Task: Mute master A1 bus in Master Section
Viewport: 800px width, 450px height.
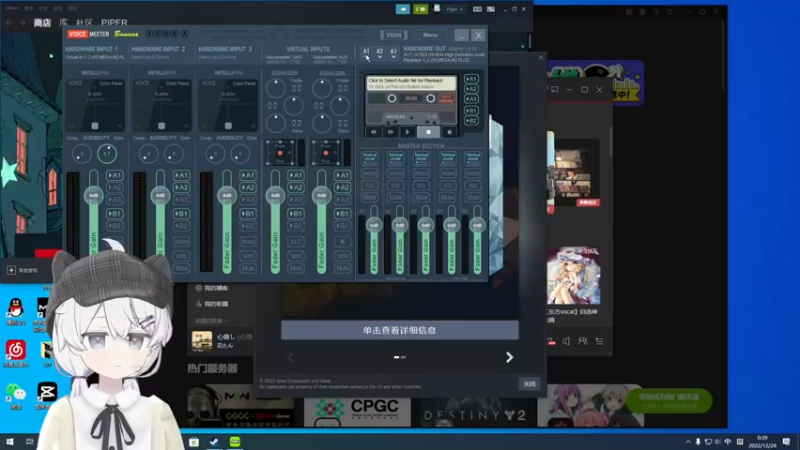Action: coord(370,197)
